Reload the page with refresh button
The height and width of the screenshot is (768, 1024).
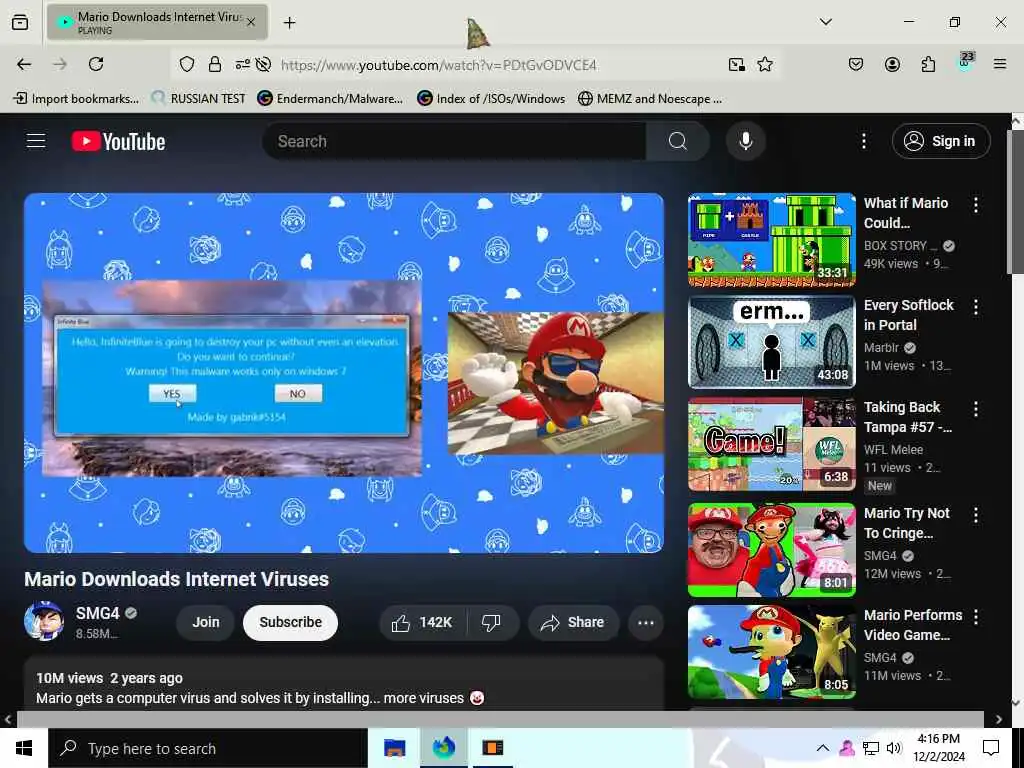click(96, 64)
